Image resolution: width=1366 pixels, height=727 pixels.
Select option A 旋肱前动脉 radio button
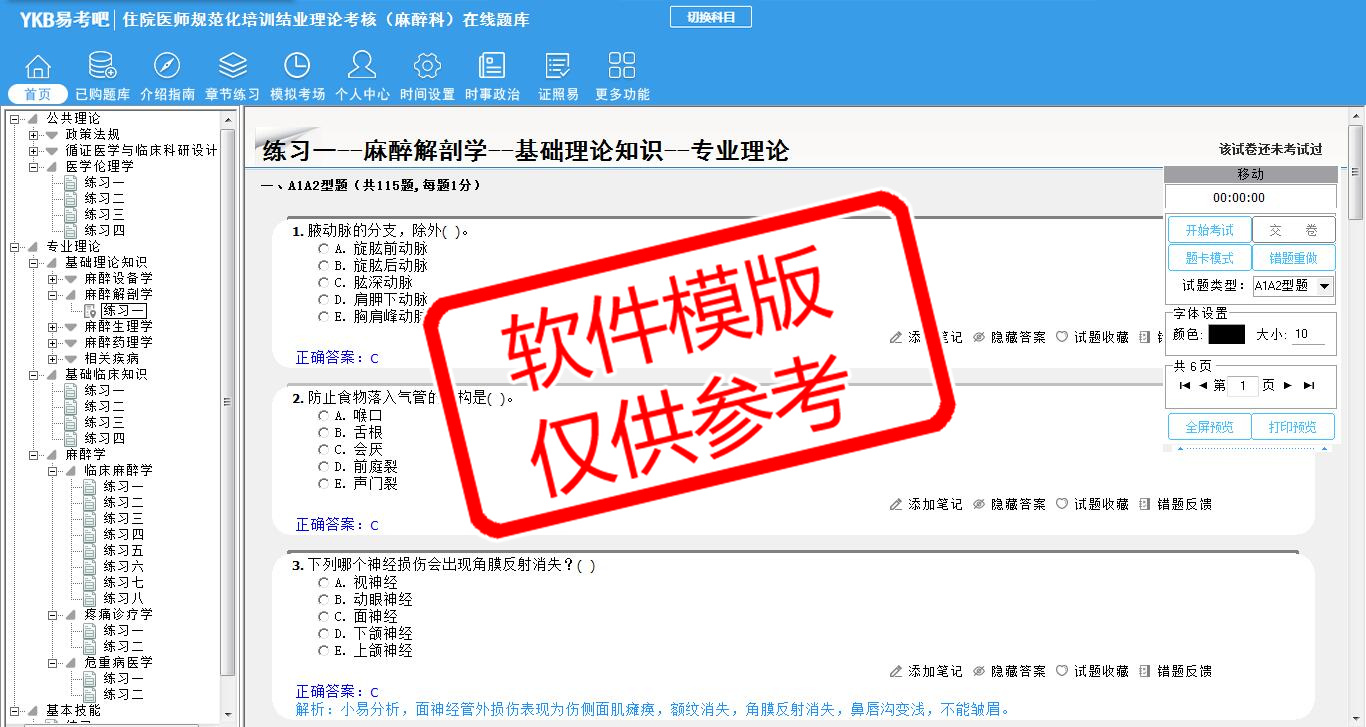click(324, 249)
